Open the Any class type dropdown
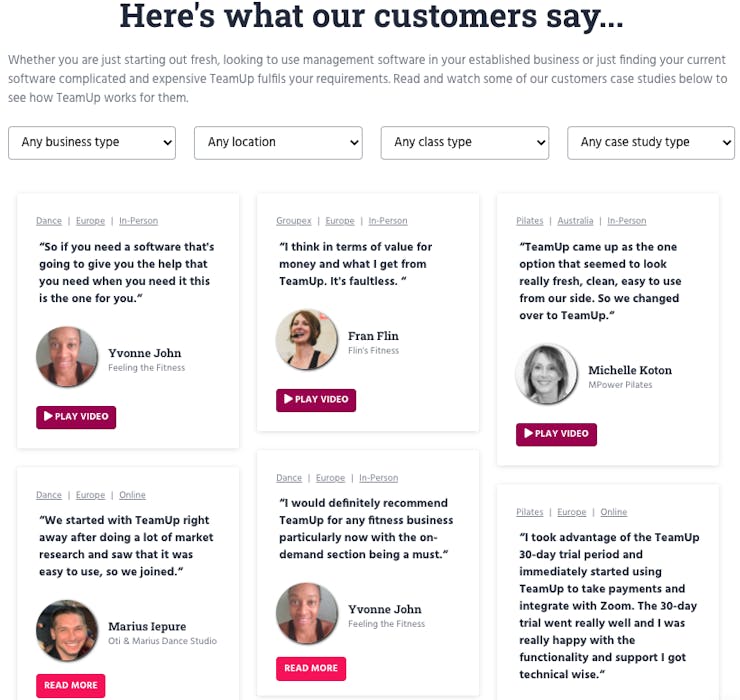 pyautogui.click(x=465, y=142)
